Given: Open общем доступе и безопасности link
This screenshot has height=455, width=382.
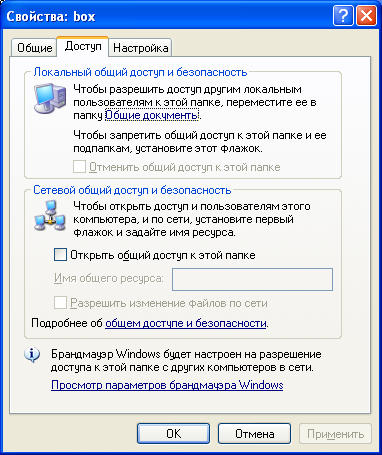Looking at the screenshot, I should pyautogui.click(x=186, y=323).
